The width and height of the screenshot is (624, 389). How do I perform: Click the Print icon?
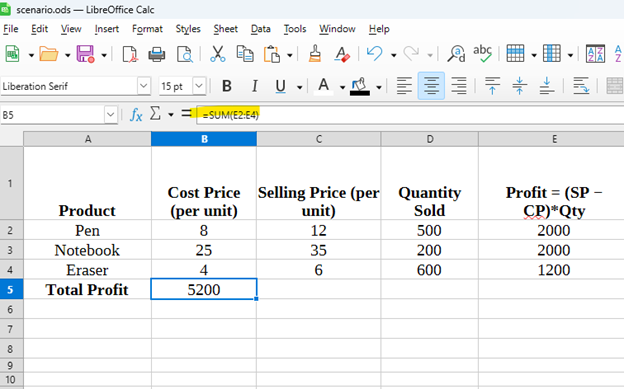click(x=157, y=54)
